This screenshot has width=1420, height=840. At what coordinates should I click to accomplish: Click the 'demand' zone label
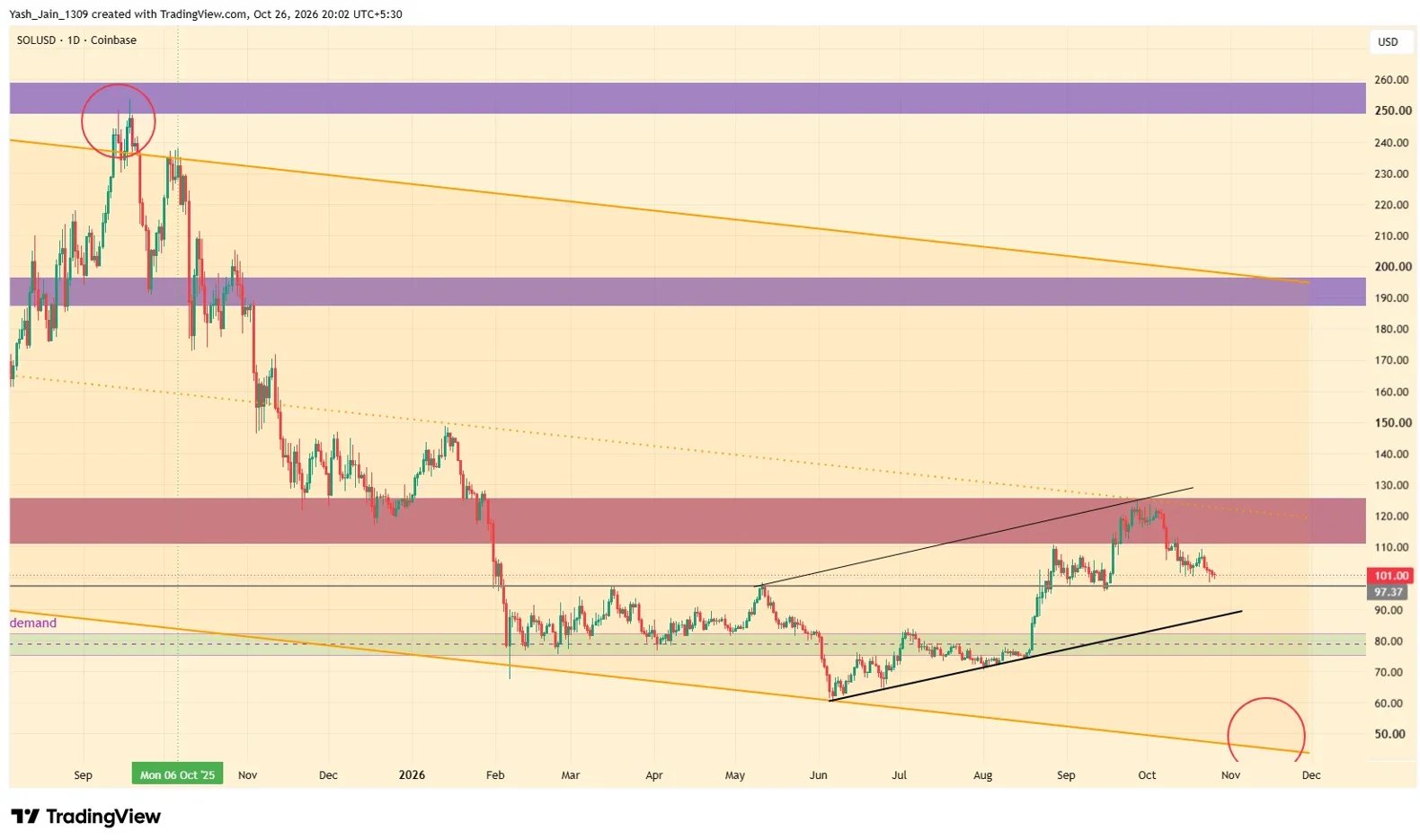(x=33, y=623)
